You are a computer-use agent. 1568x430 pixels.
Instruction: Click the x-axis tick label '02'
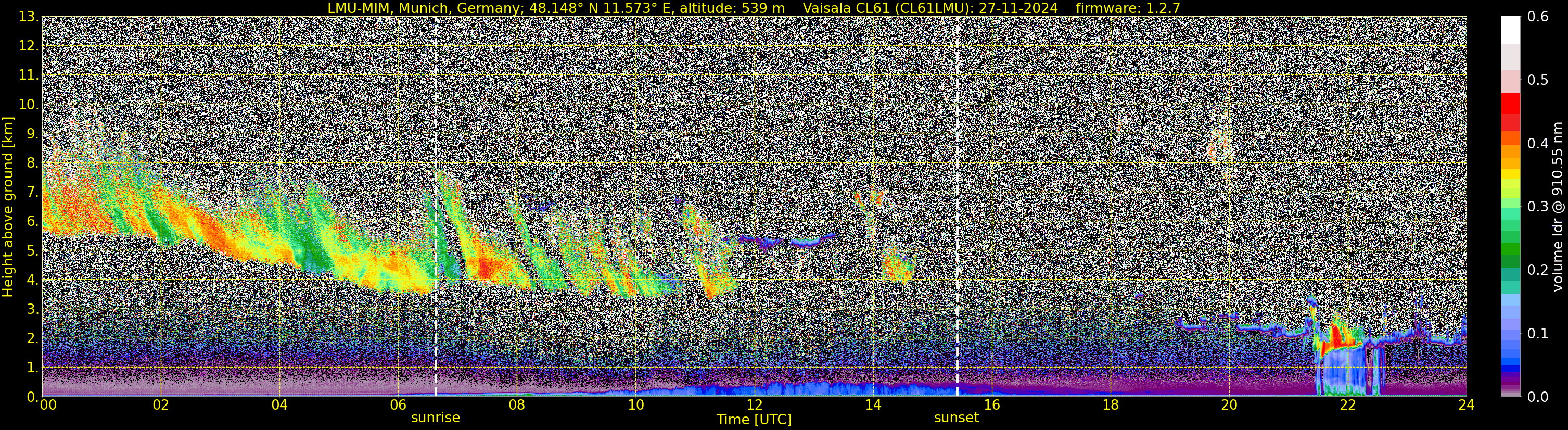click(x=161, y=404)
